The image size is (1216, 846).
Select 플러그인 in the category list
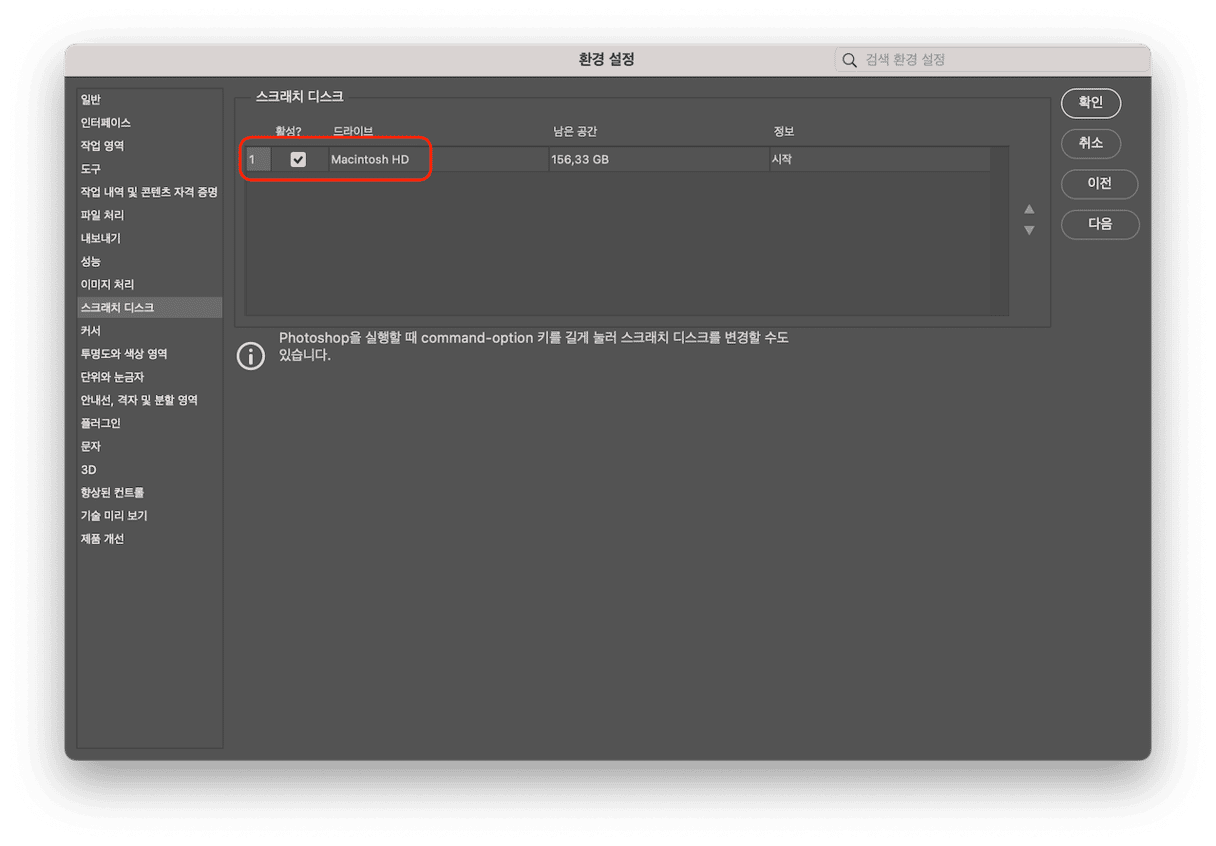[x=101, y=423]
